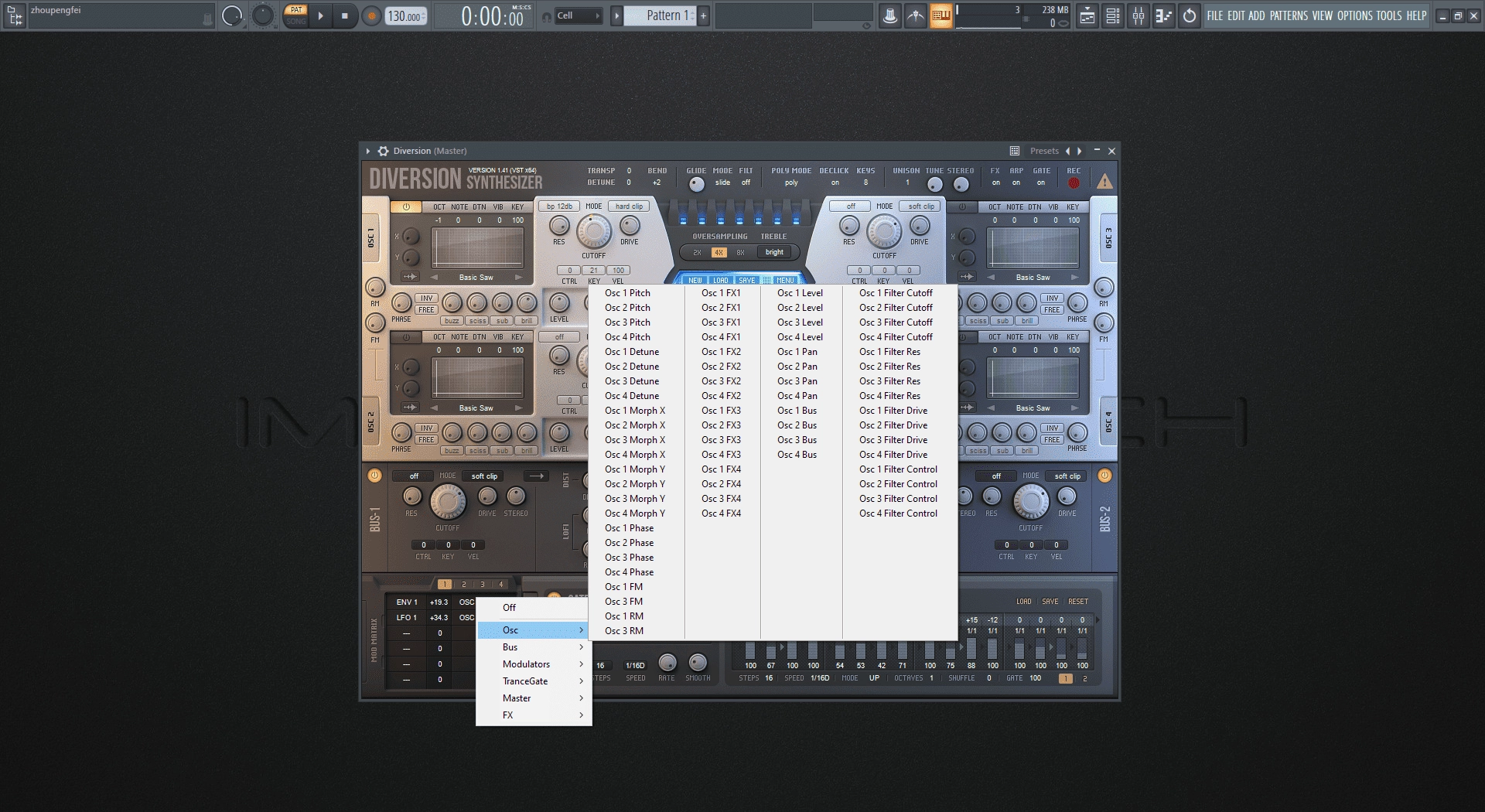1485x812 pixels.
Task: Open the Presets dropdown in plugin header
Action: [1044, 151]
